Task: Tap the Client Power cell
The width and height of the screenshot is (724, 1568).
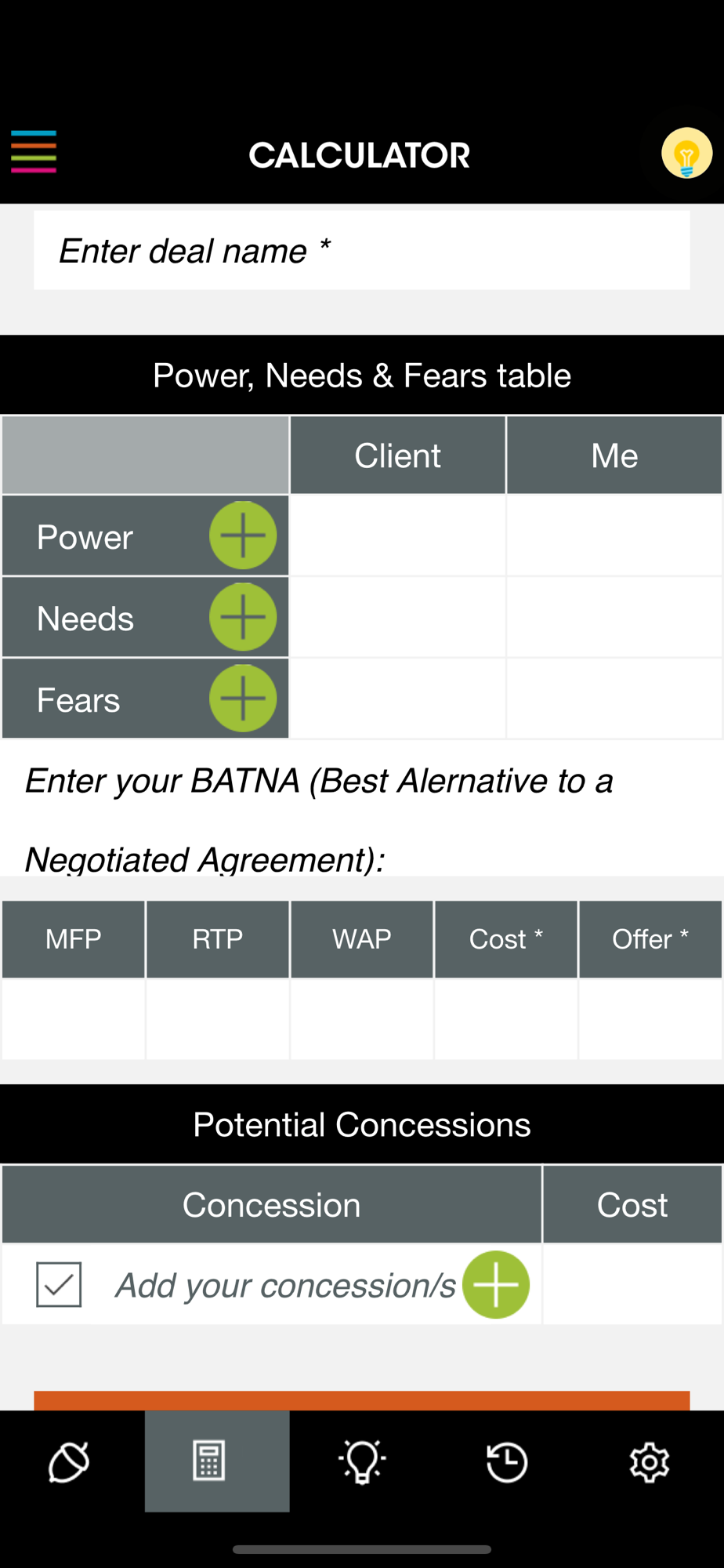Action: [398, 535]
